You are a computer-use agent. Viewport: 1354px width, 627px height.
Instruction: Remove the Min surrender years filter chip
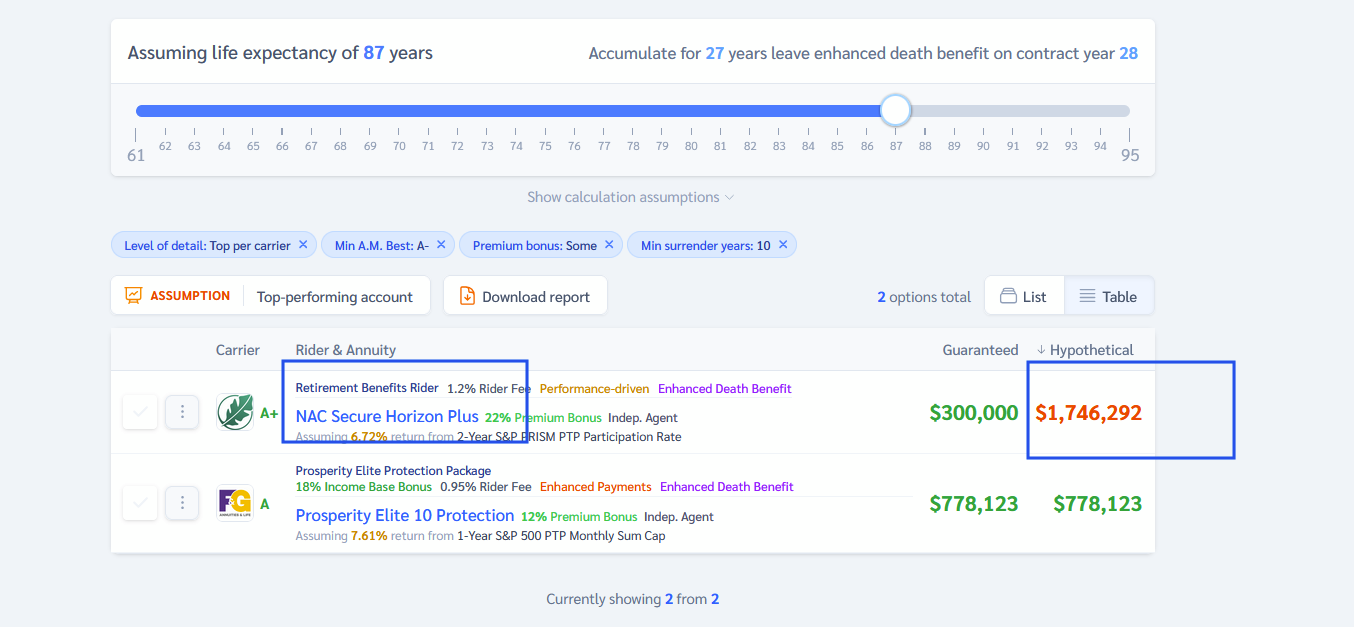click(x=783, y=245)
